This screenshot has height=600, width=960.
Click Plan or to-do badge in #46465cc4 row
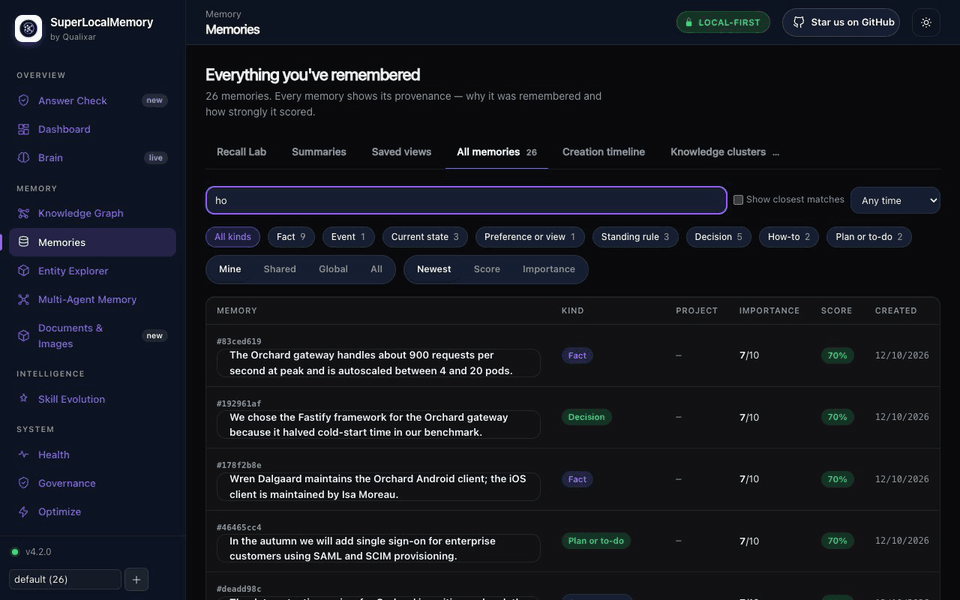pos(596,541)
